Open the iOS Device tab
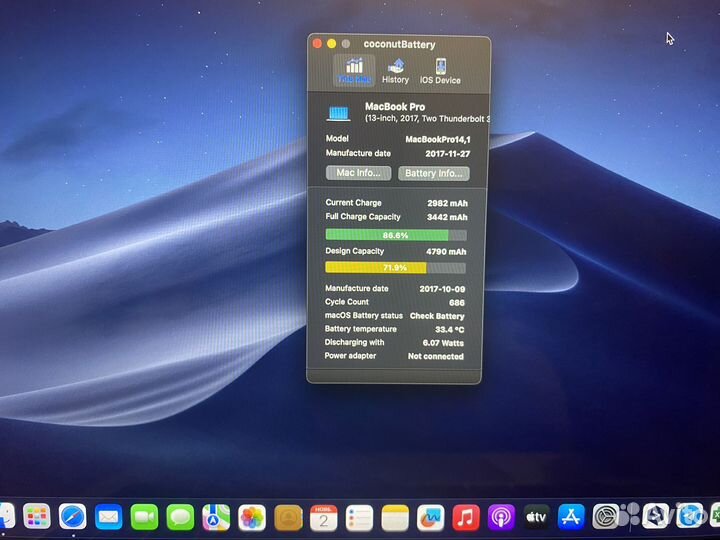 pos(440,71)
